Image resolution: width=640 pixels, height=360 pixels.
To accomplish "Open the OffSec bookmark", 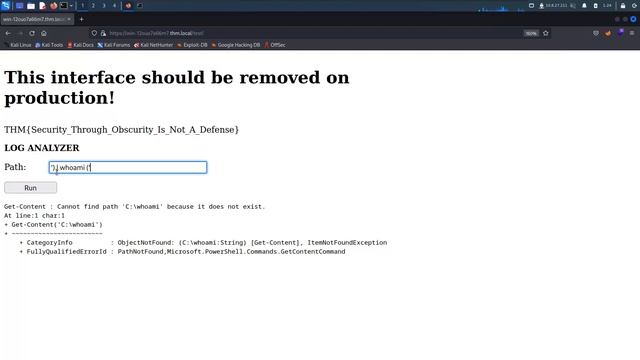I will pos(275,45).
